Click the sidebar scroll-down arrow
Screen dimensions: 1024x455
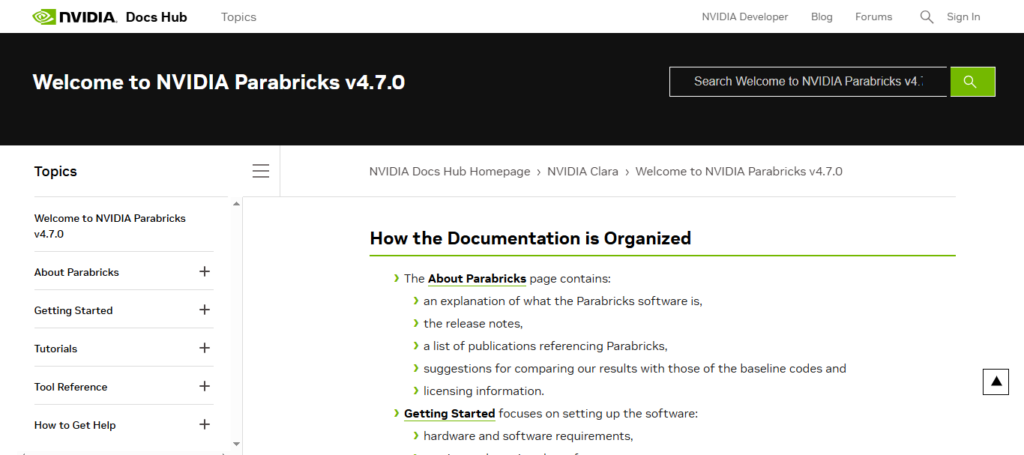236,444
